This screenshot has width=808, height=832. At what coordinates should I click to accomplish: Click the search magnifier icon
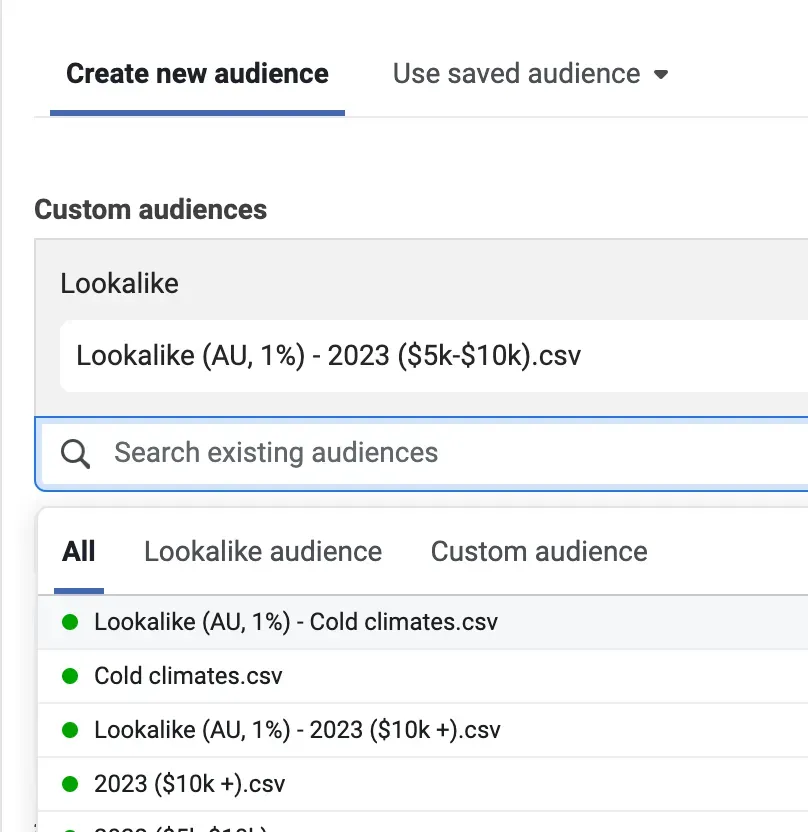click(75, 454)
